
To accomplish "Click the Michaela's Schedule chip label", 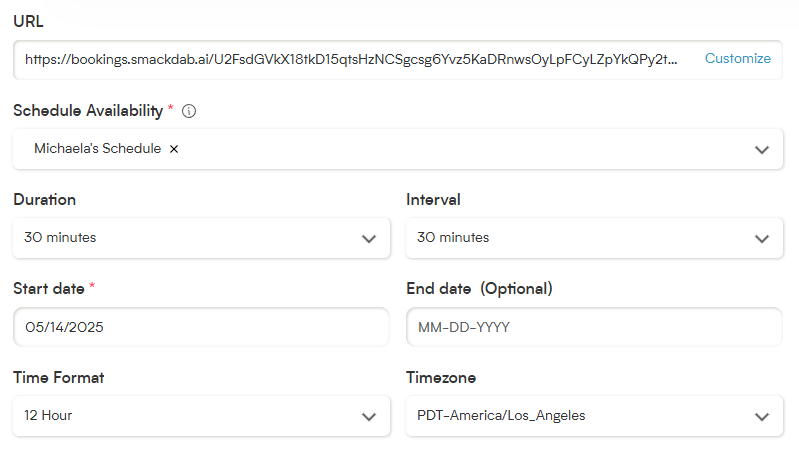I will click(97, 148).
